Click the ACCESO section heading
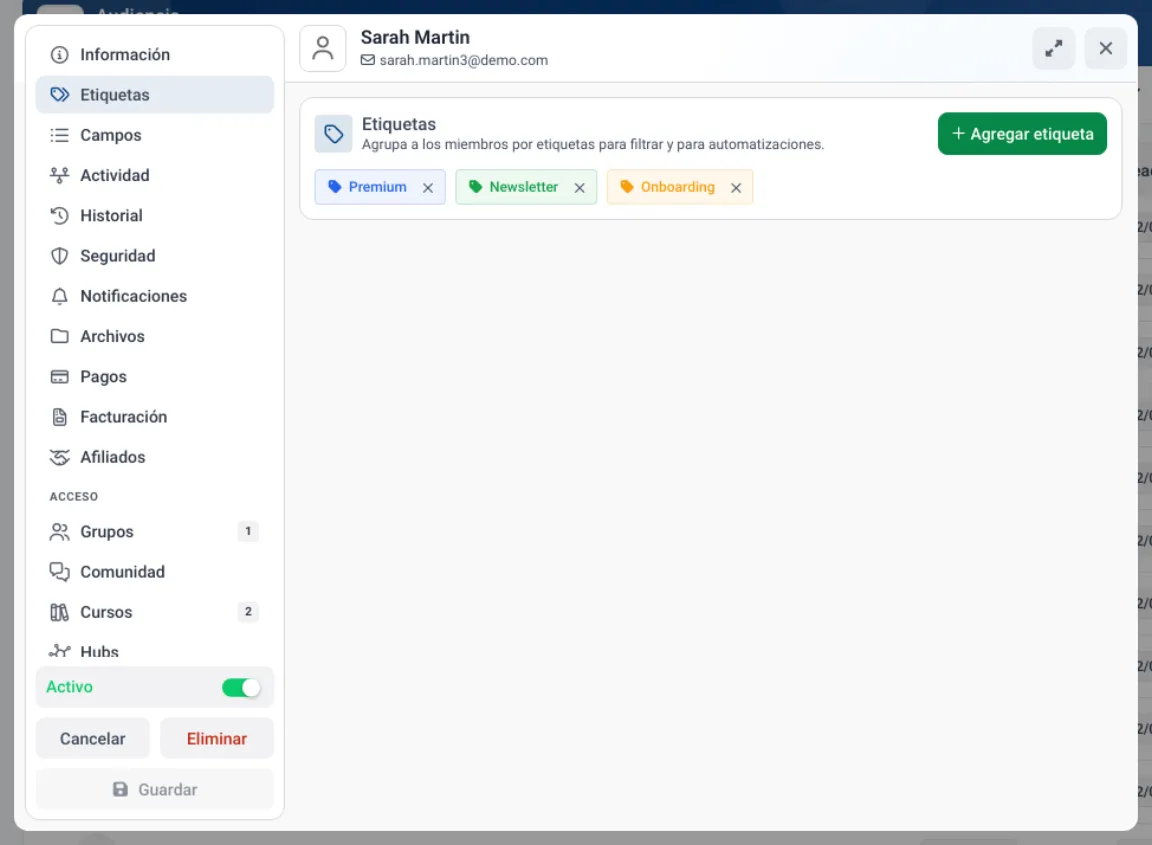 pos(73,497)
